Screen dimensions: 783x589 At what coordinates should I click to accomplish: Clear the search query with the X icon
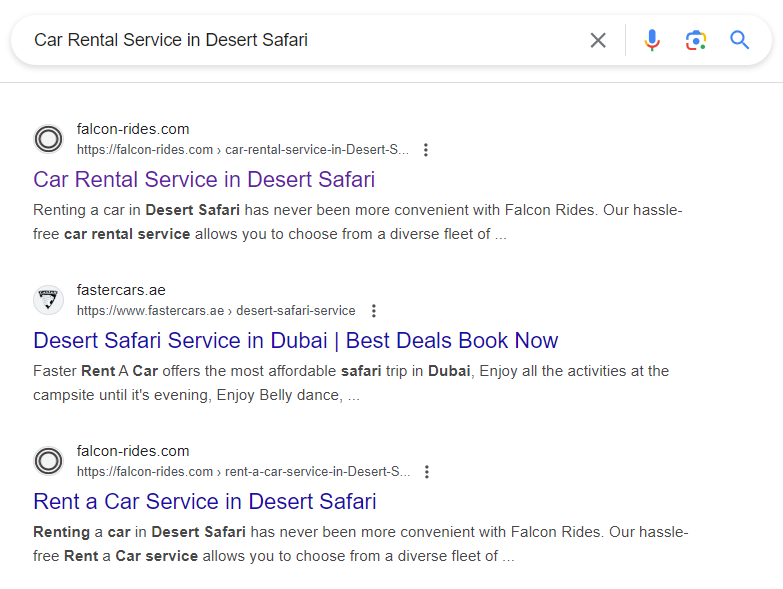[598, 40]
